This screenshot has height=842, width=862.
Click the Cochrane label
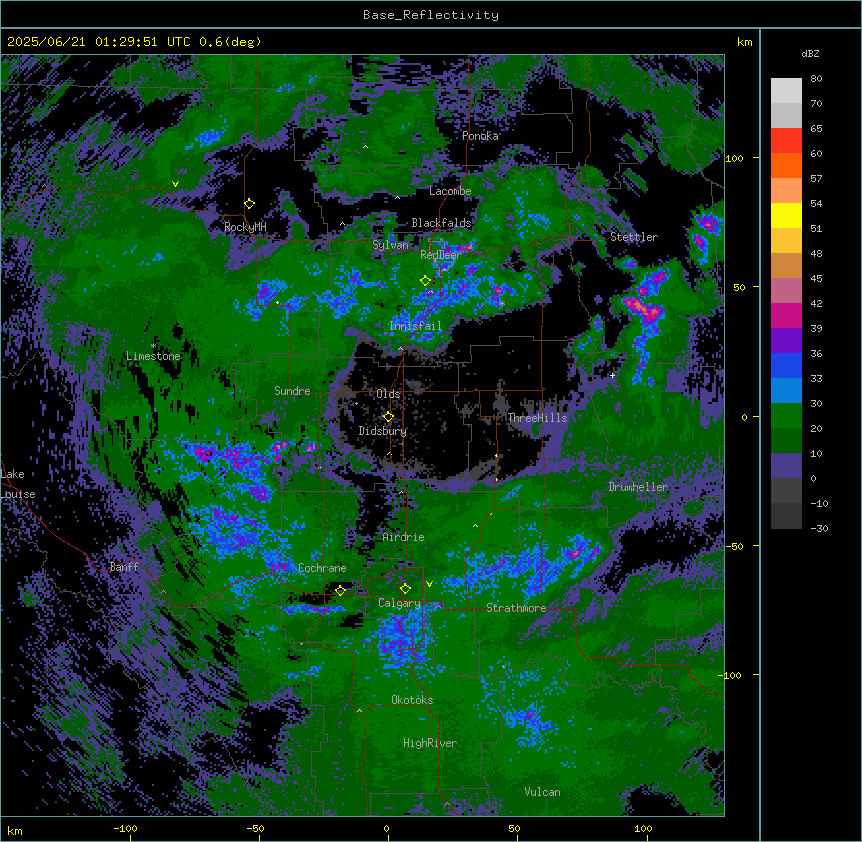click(322, 568)
